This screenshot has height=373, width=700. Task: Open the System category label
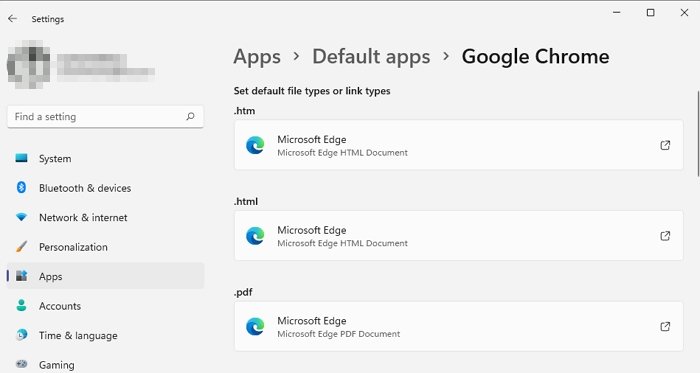(x=55, y=158)
